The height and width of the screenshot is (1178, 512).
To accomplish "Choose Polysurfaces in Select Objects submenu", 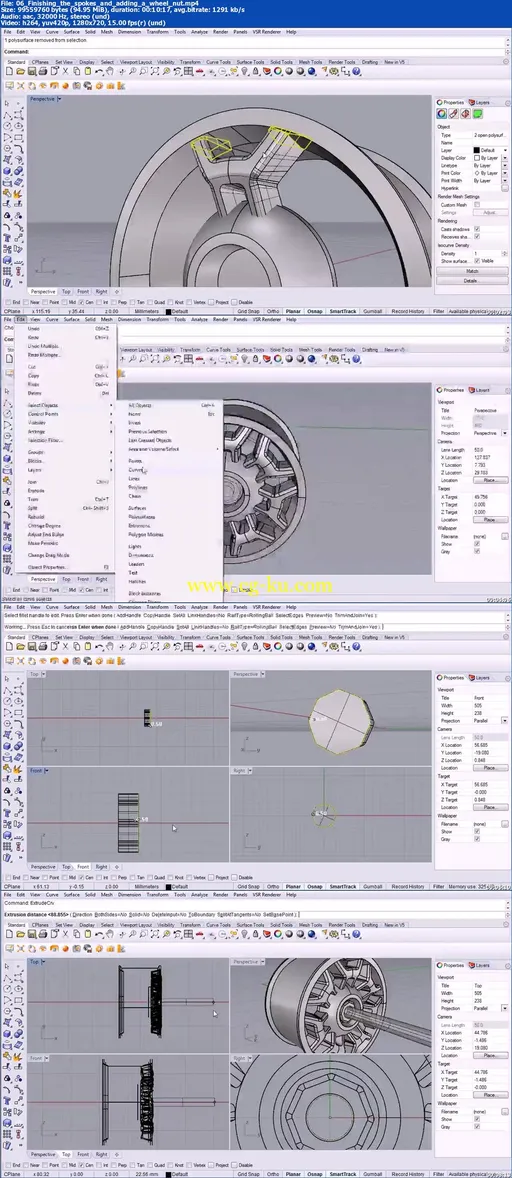I will (x=142, y=517).
